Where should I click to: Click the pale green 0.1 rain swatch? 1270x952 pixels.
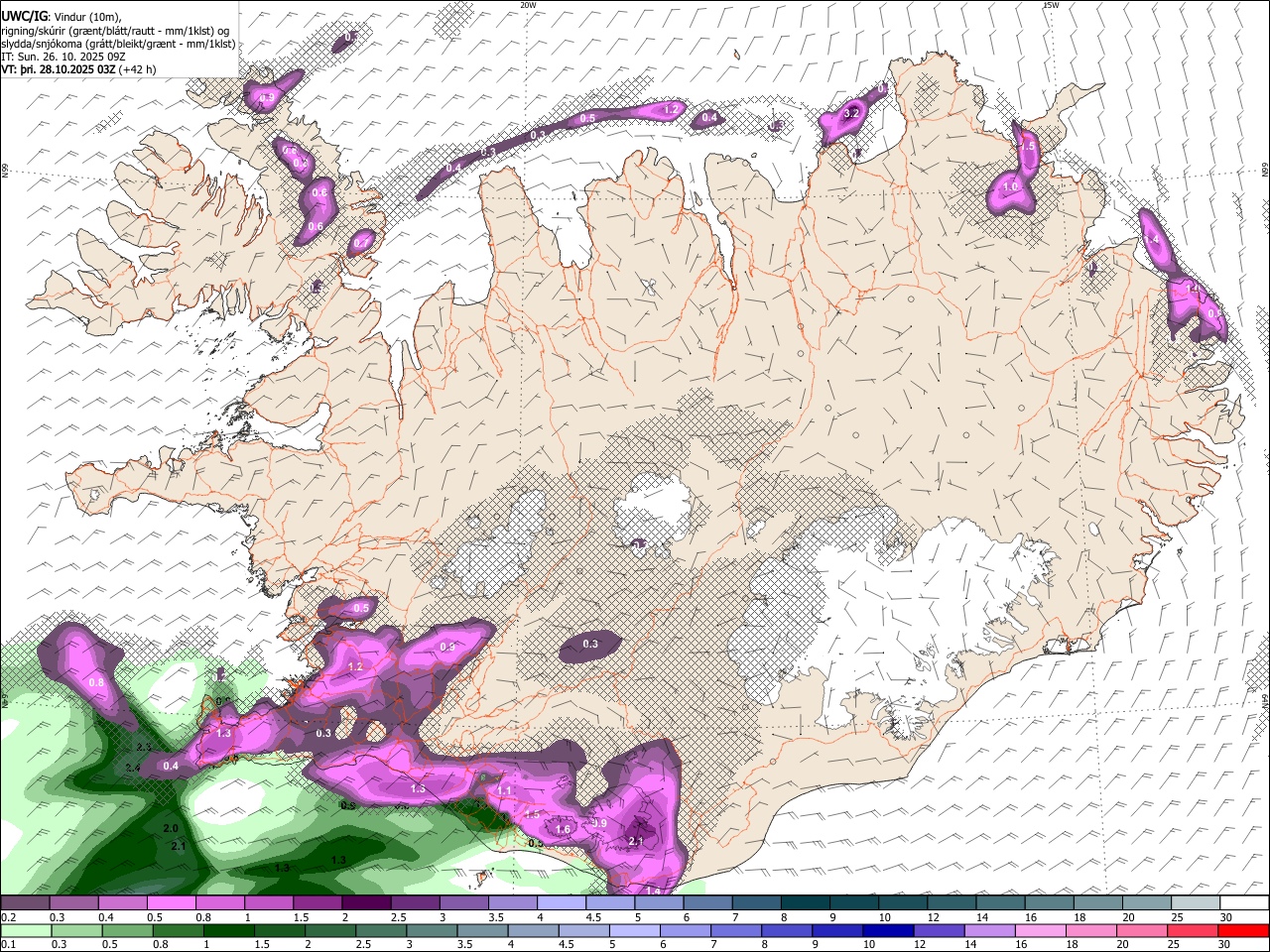[x=25, y=930]
